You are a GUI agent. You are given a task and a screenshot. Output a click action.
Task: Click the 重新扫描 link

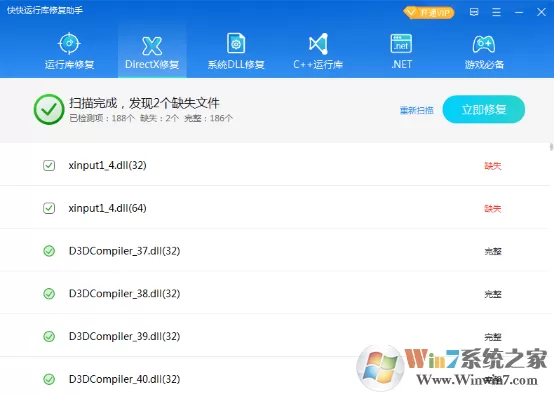click(417, 111)
